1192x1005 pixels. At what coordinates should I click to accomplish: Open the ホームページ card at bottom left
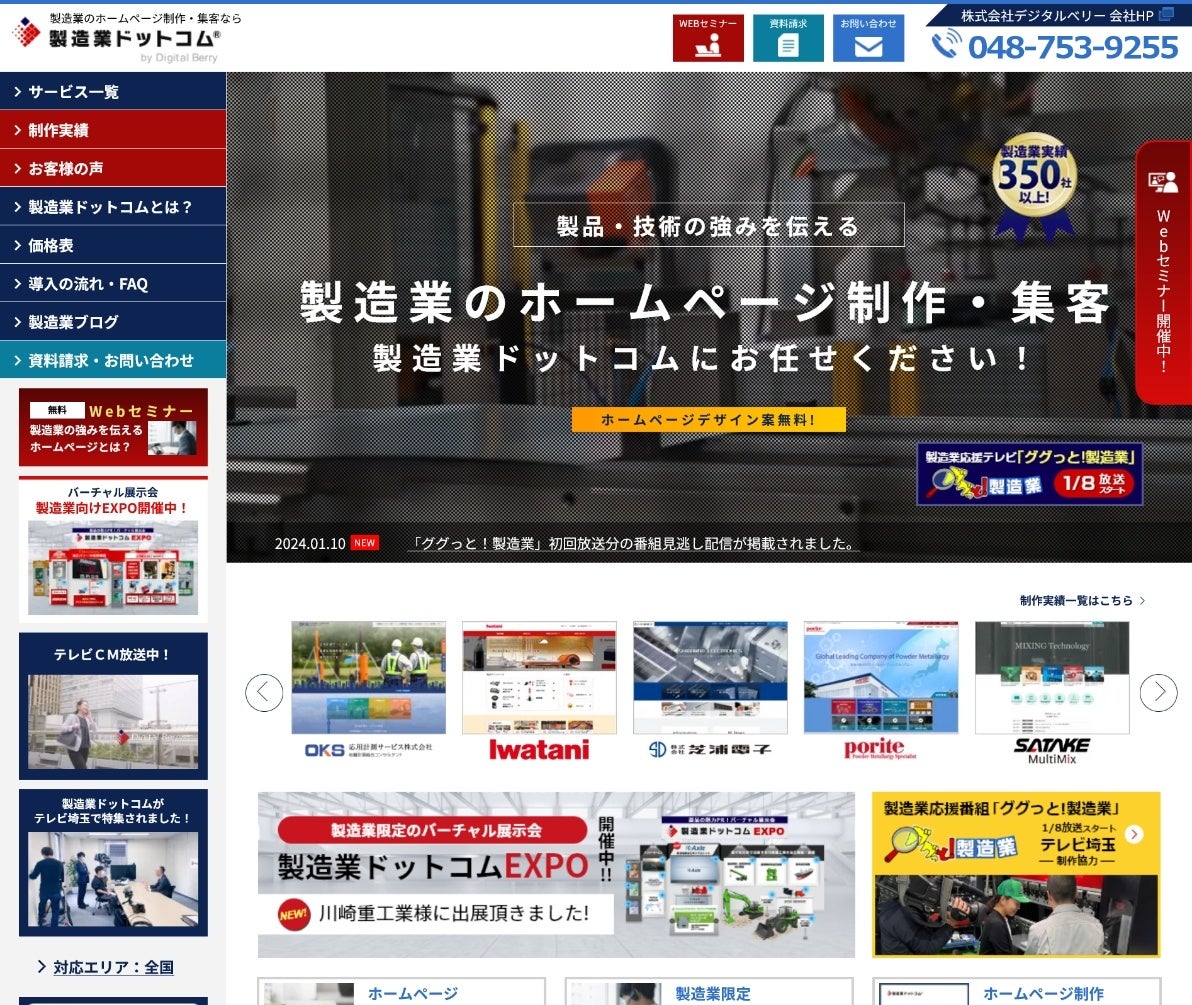[x=401, y=991]
